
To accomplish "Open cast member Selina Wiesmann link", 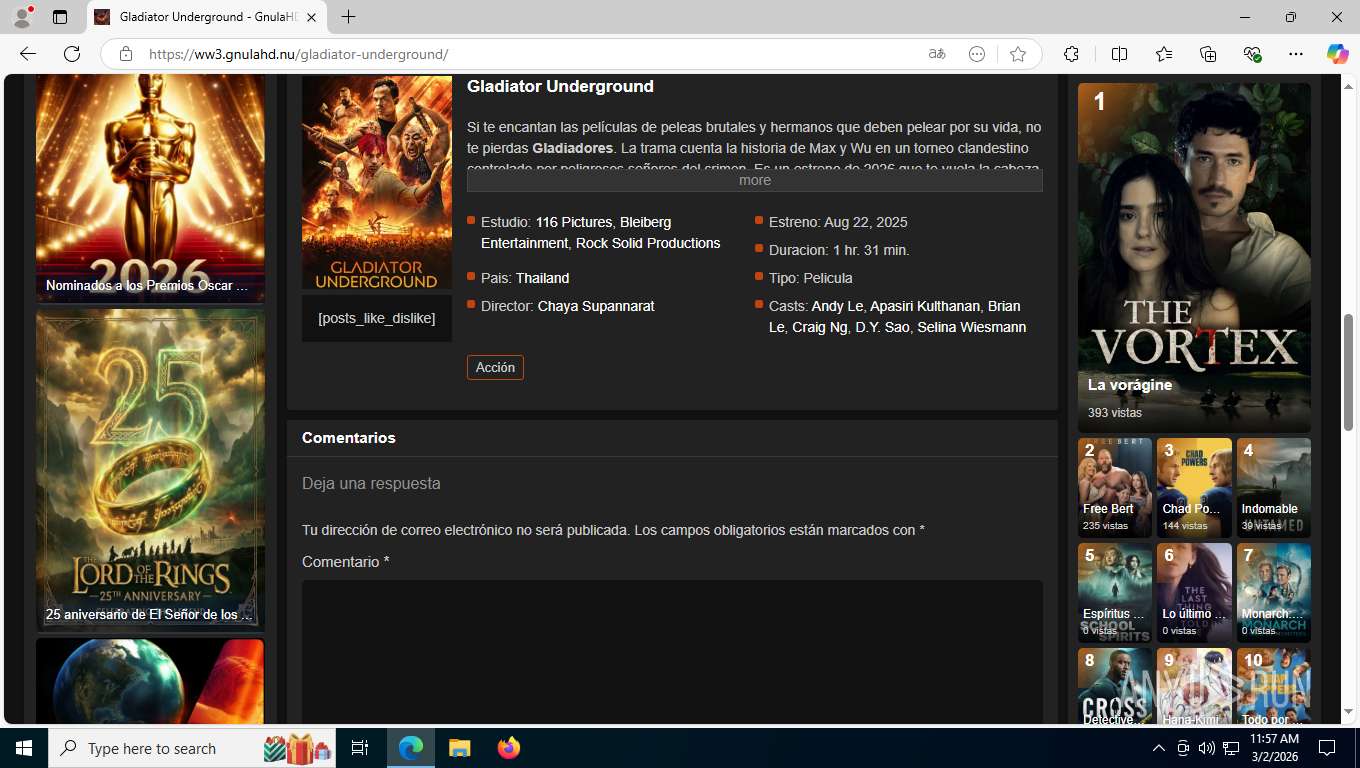I will (x=971, y=327).
